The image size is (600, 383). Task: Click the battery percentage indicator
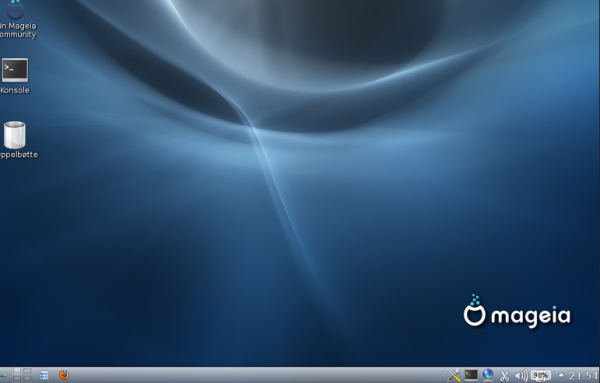point(541,375)
